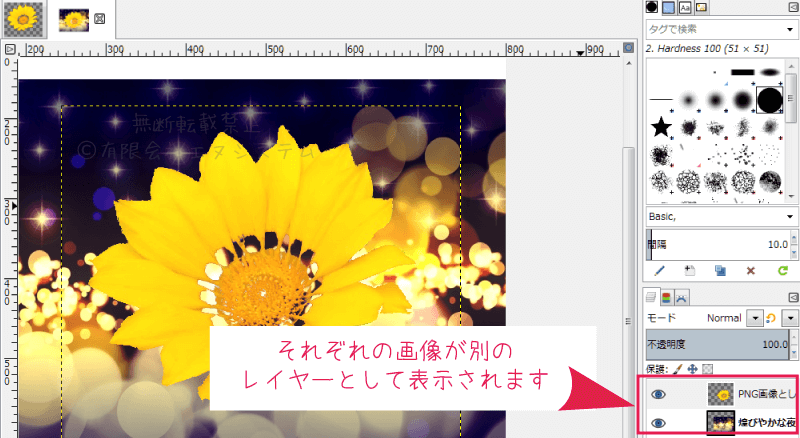Increase the layer opacity value
Viewport: 800px width, 438px height.
[793, 338]
